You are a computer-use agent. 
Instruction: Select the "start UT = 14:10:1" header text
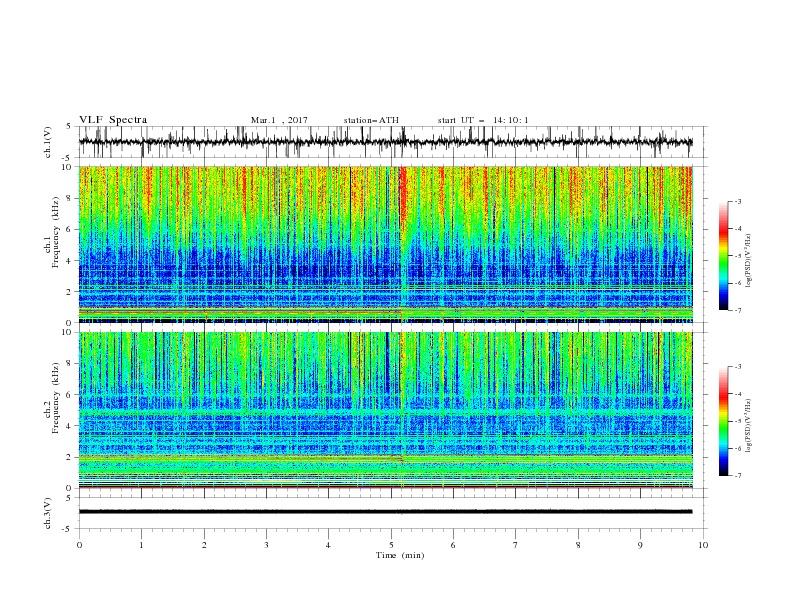pyautogui.click(x=483, y=120)
